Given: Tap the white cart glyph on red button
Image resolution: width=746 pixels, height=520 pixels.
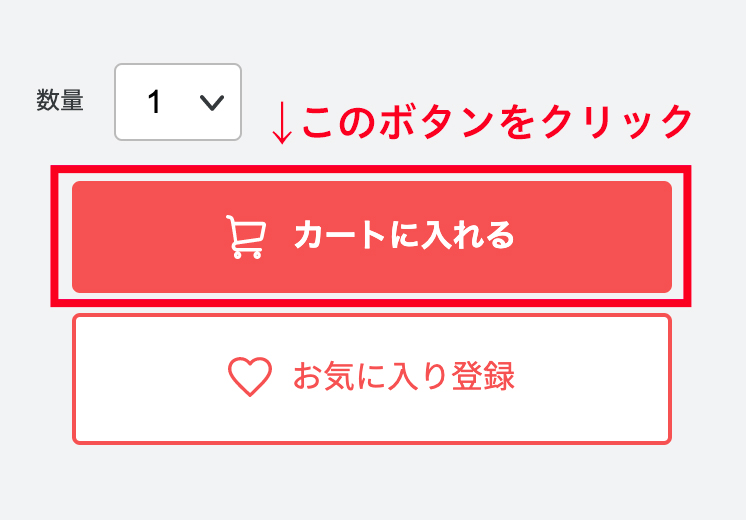Looking at the screenshot, I should point(246,237).
